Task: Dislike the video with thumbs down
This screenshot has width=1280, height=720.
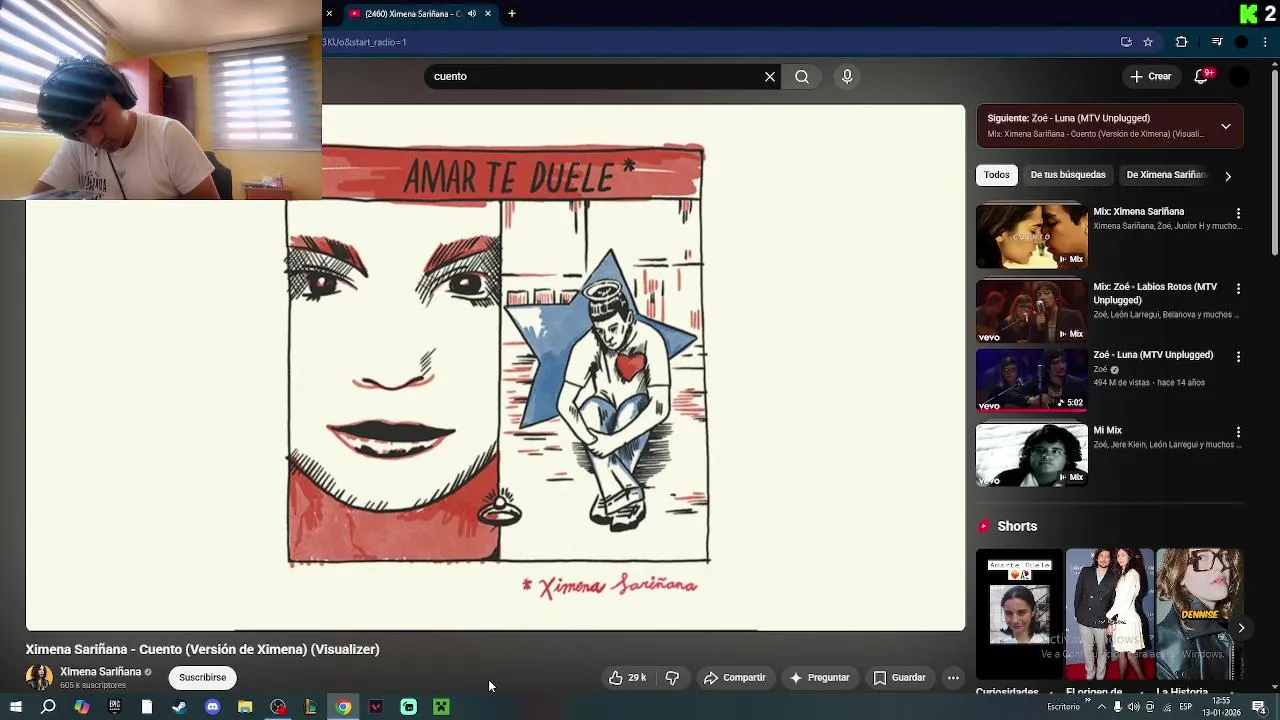Action: tap(672, 678)
